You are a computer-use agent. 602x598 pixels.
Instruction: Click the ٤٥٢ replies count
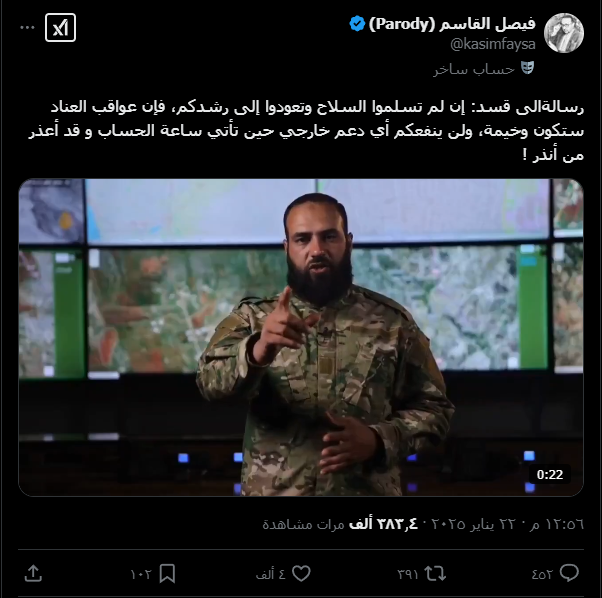[x=542, y=575]
